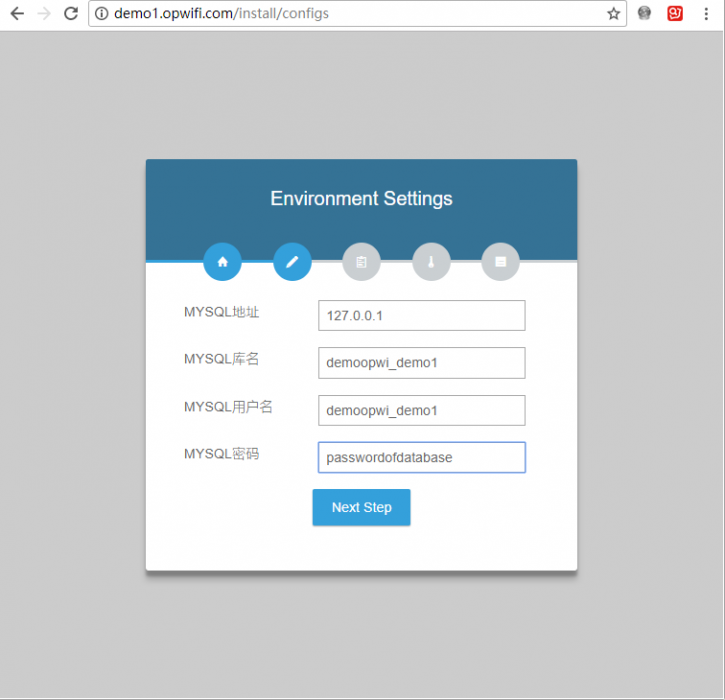Click the MYSQL库名 label
This screenshot has height=700, width=725.
tap(221, 359)
